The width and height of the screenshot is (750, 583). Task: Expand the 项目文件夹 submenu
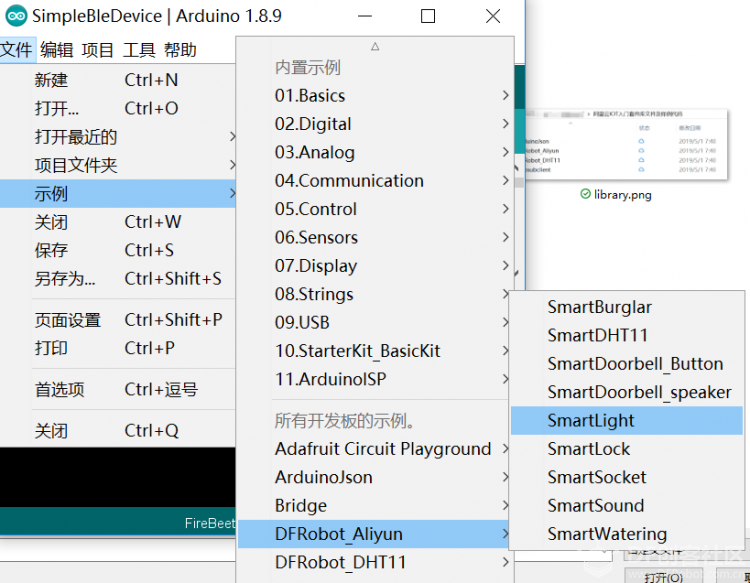(x=118, y=165)
